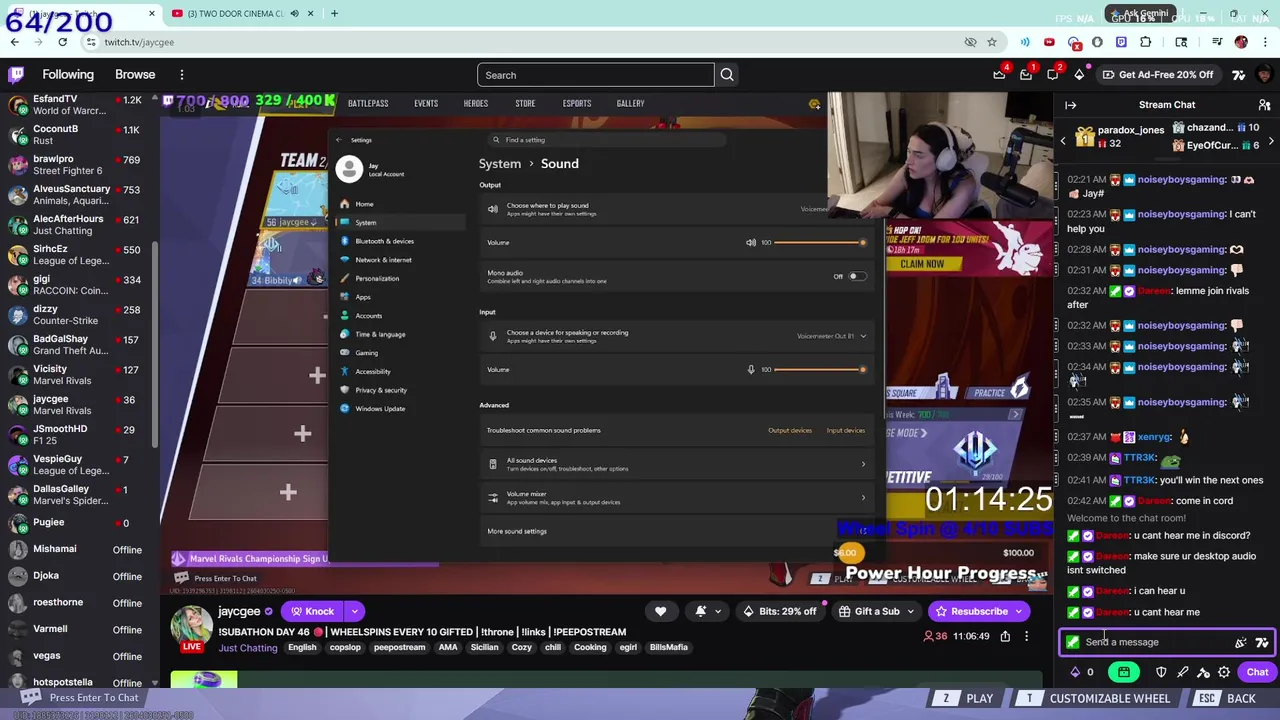Open the Browse tab
The image size is (1280, 720).
coord(135,75)
